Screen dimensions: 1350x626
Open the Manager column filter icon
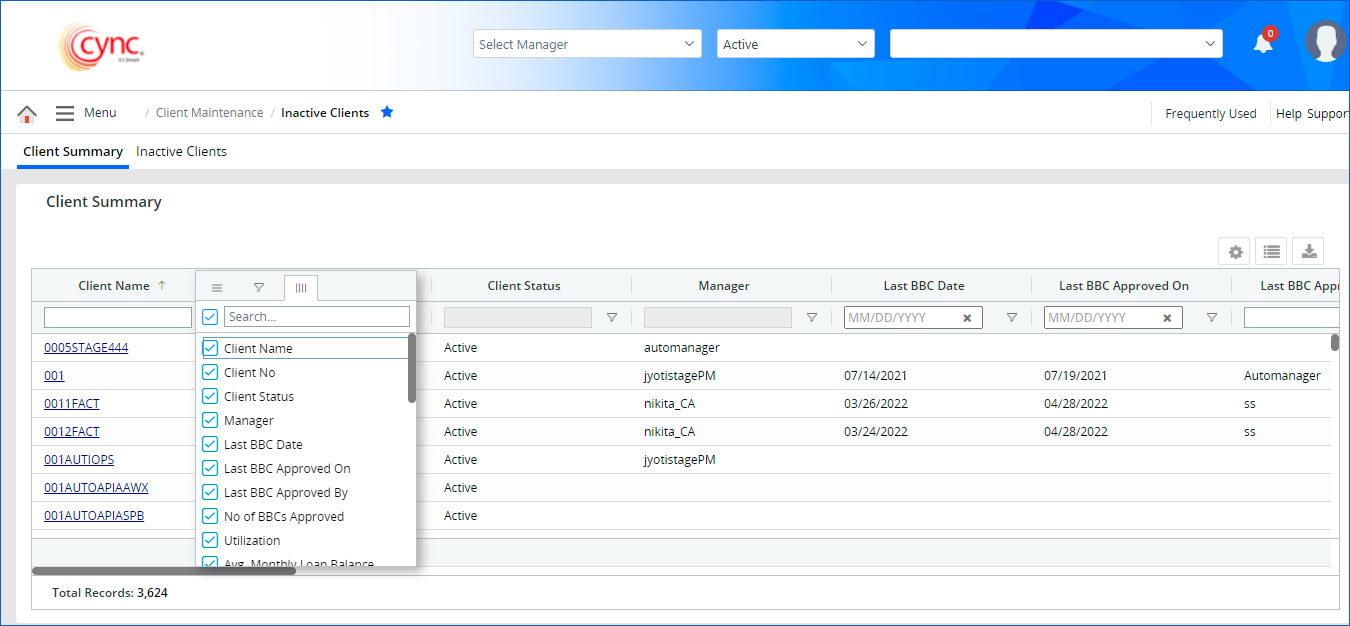812,318
